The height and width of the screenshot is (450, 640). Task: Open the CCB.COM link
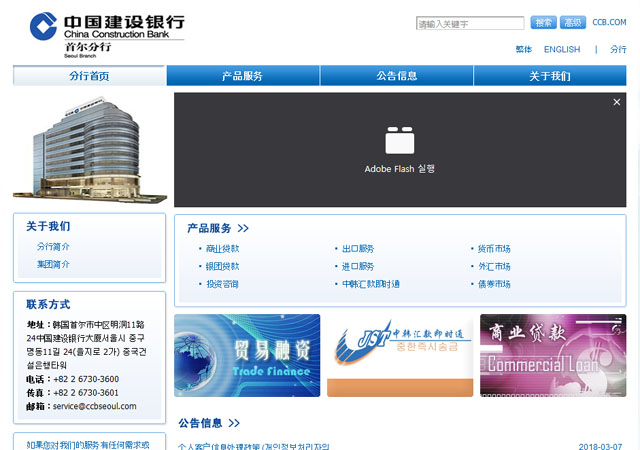609,22
